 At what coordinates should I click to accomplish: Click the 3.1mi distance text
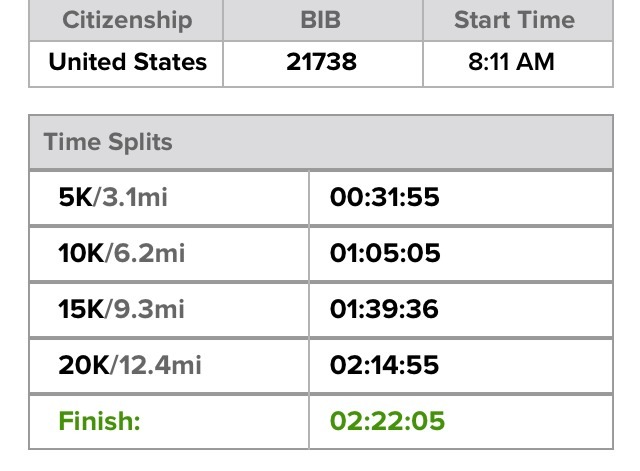[134, 197]
